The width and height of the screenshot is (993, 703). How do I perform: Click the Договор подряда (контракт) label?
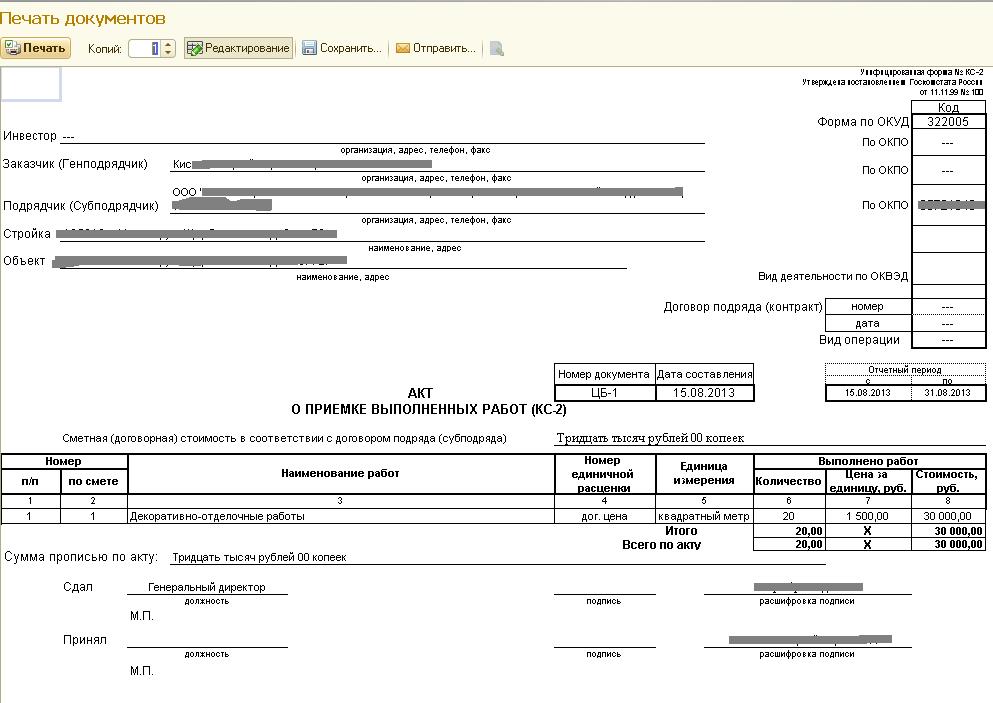tap(743, 307)
